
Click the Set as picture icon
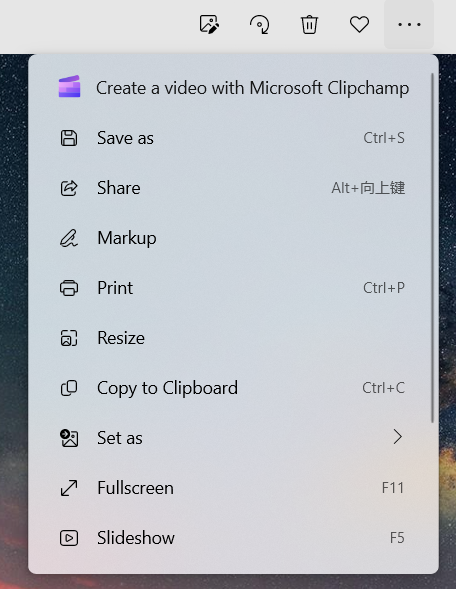click(x=69, y=438)
